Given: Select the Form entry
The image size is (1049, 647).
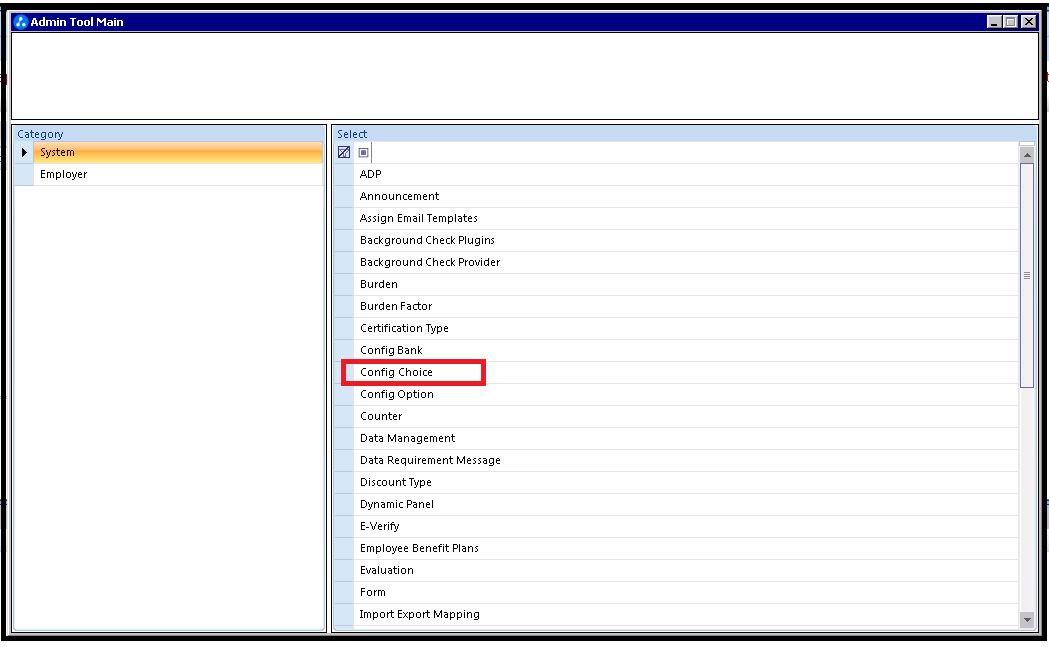Looking at the screenshot, I should coord(686,592).
